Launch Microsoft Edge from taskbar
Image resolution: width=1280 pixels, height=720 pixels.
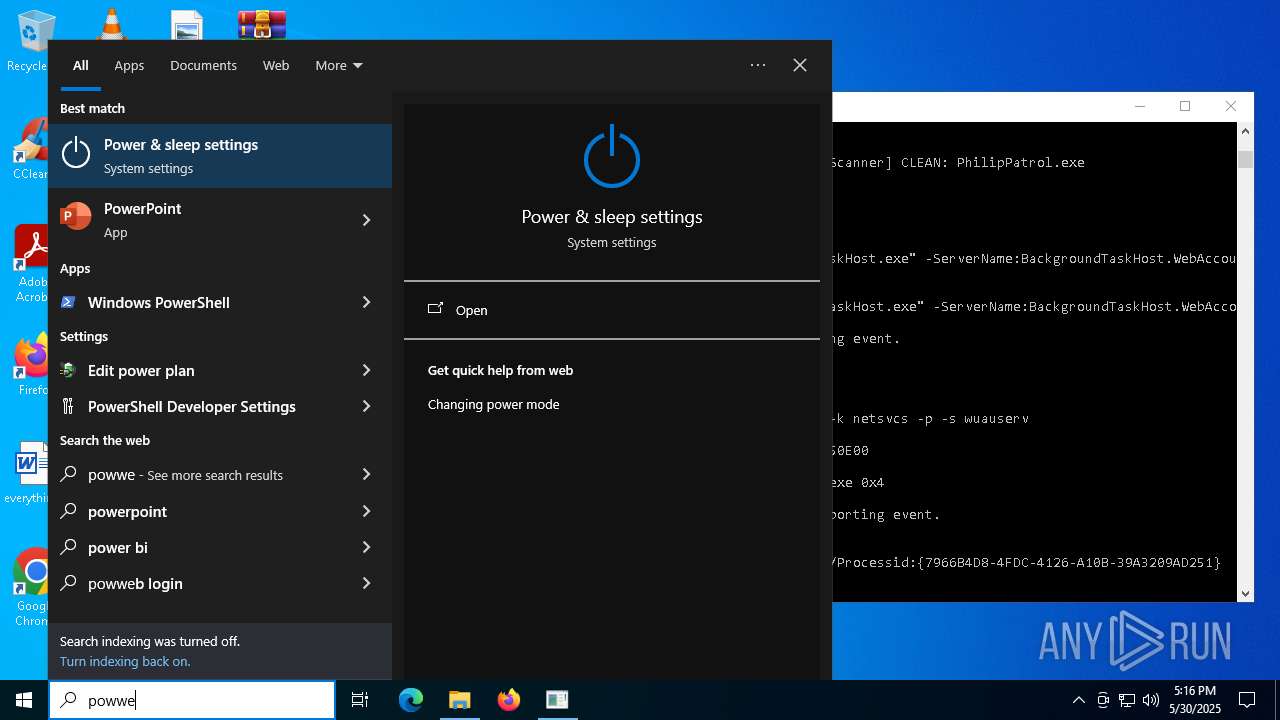pos(411,700)
